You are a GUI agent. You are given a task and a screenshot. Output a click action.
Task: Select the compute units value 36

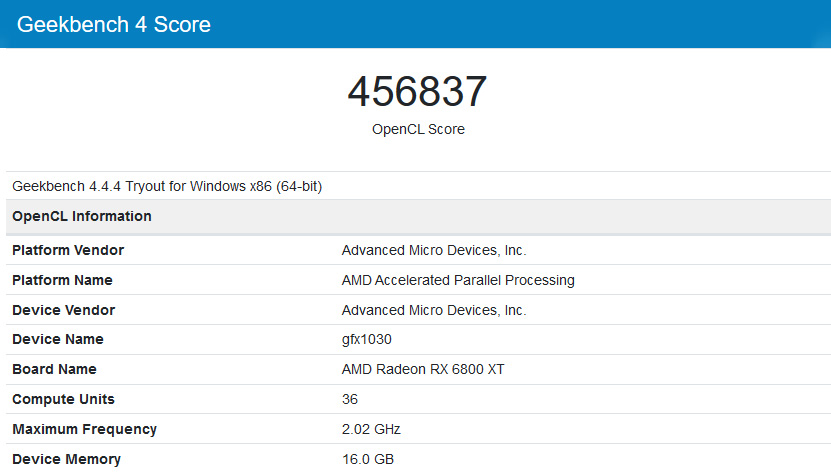tap(350, 399)
